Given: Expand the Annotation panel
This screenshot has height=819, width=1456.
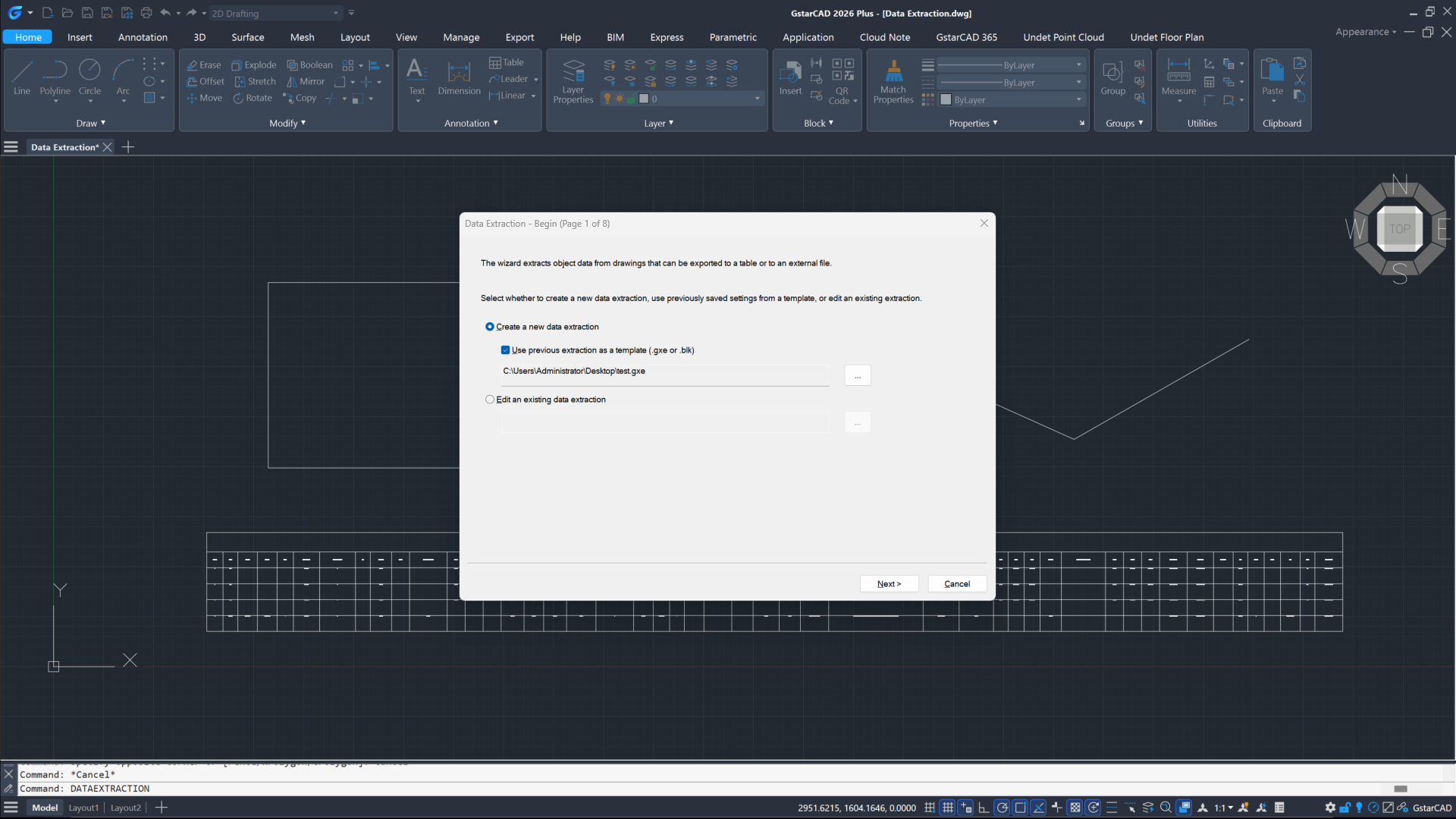Looking at the screenshot, I should pyautogui.click(x=471, y=124).
